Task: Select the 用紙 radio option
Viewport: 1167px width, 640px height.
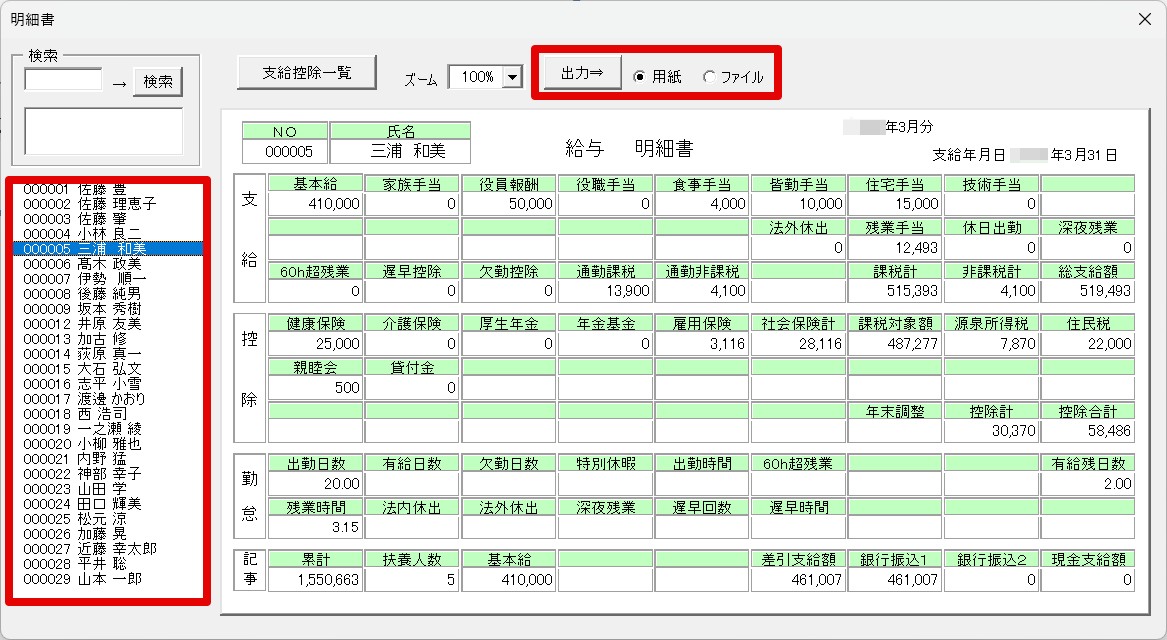Action: 640,77
